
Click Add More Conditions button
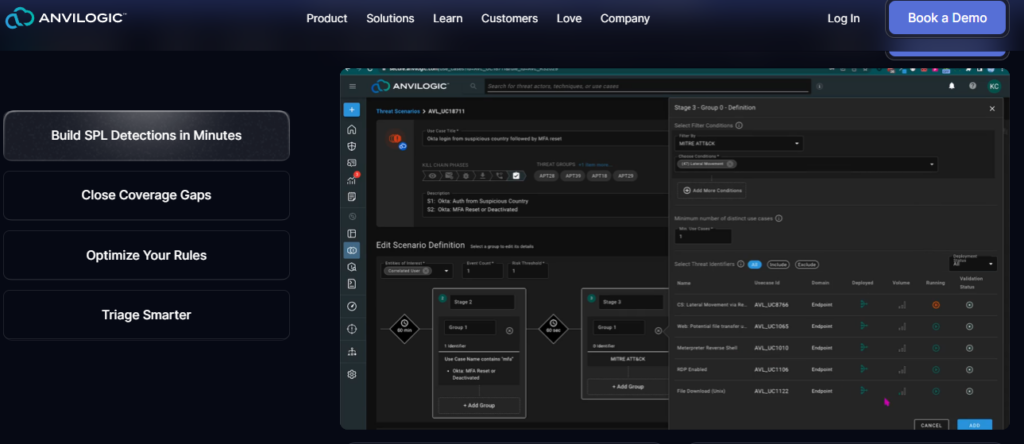click(x=712, y=191)
